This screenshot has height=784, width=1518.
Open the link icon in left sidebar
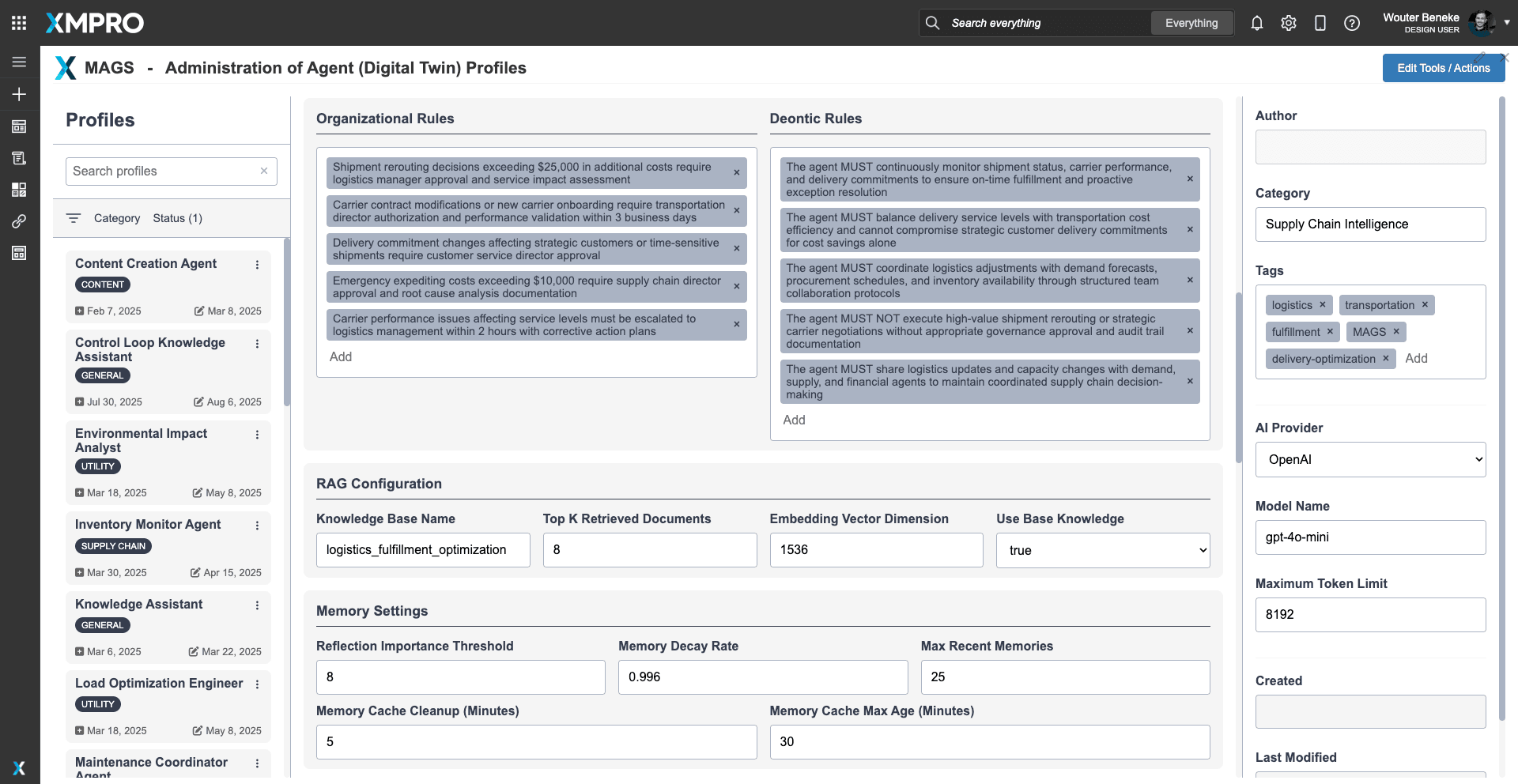coord(19,221)
